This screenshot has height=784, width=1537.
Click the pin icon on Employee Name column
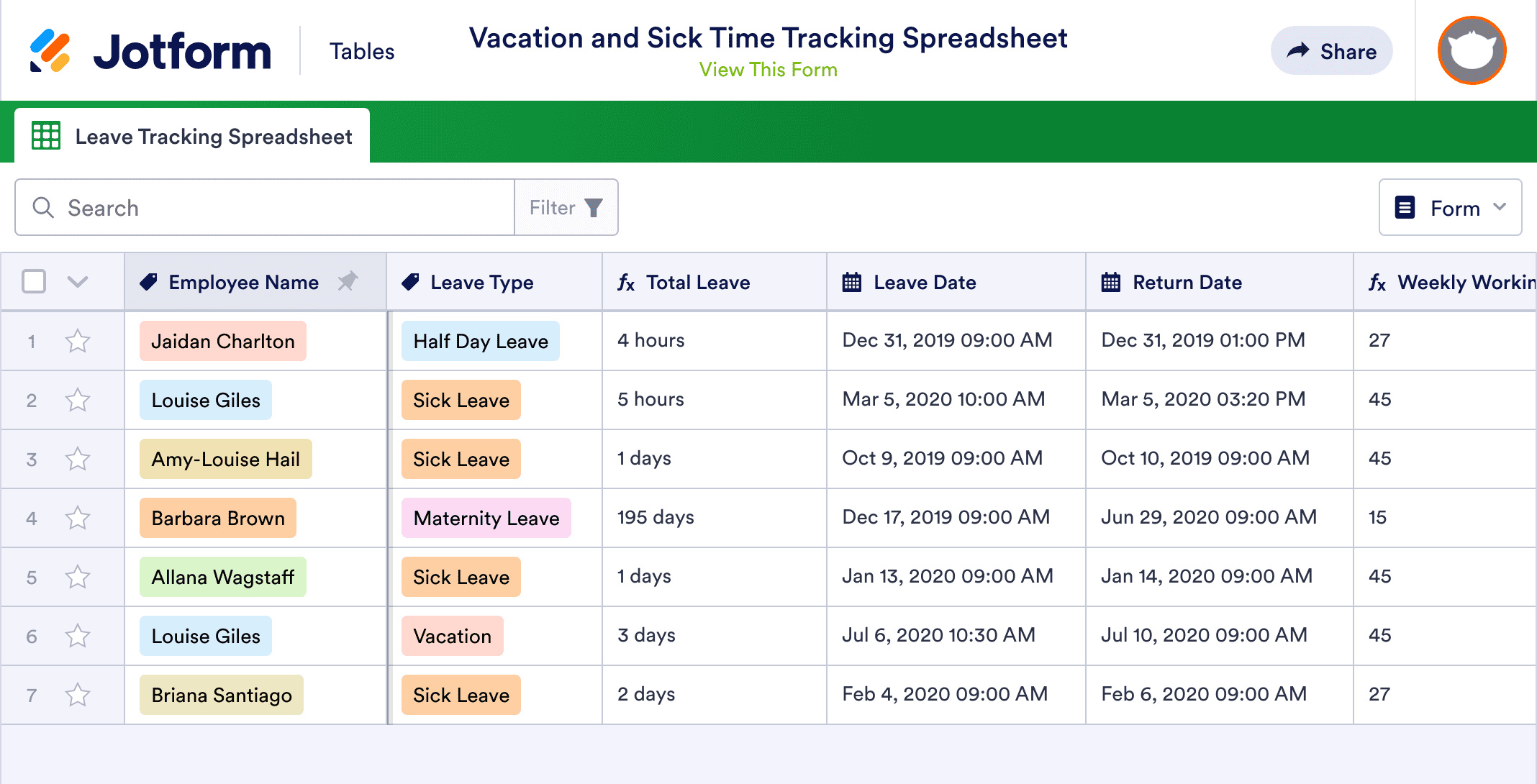click(350, 282)
